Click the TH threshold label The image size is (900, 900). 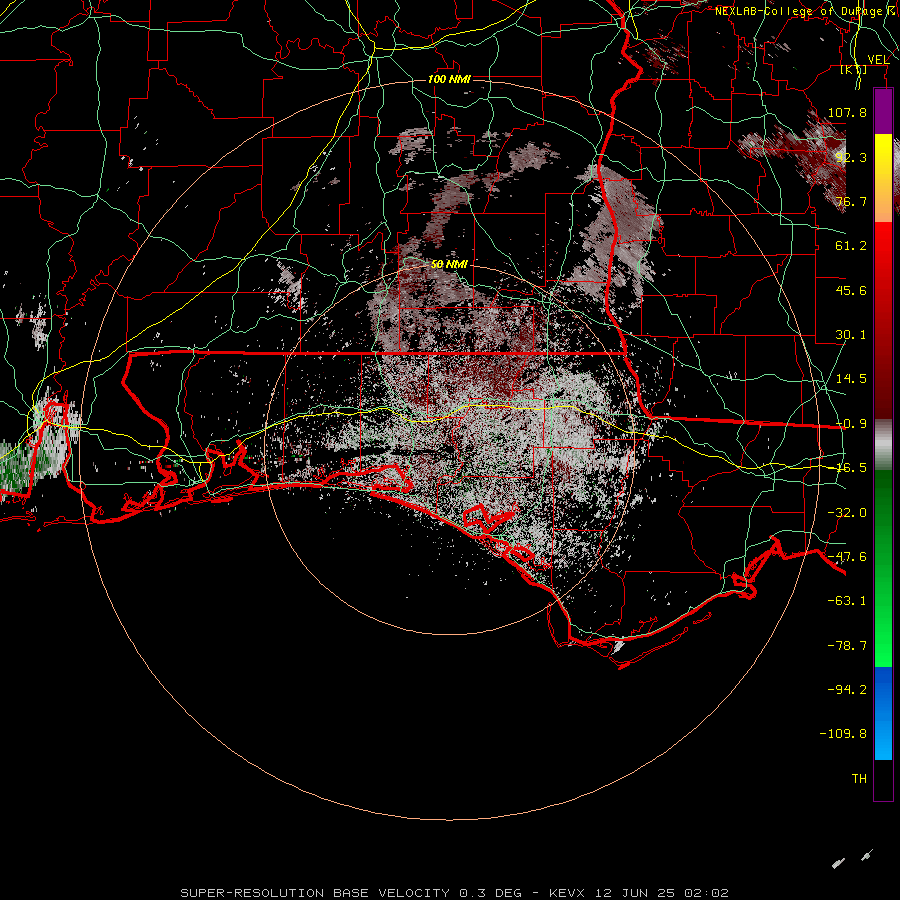click(x=859, y=779)
